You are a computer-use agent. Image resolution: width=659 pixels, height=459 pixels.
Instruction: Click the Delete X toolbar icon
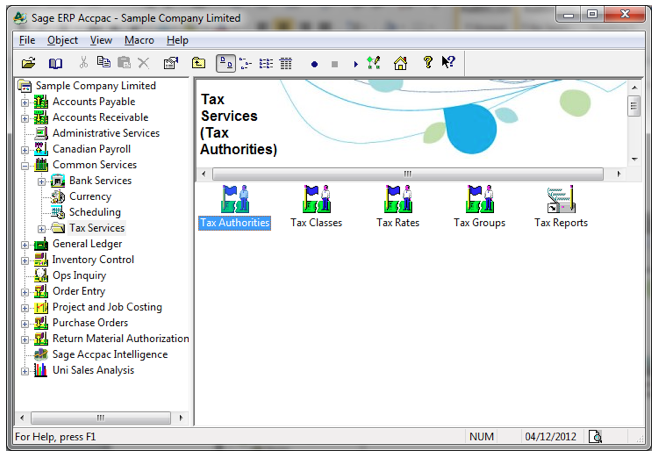[x=144, y=63]
